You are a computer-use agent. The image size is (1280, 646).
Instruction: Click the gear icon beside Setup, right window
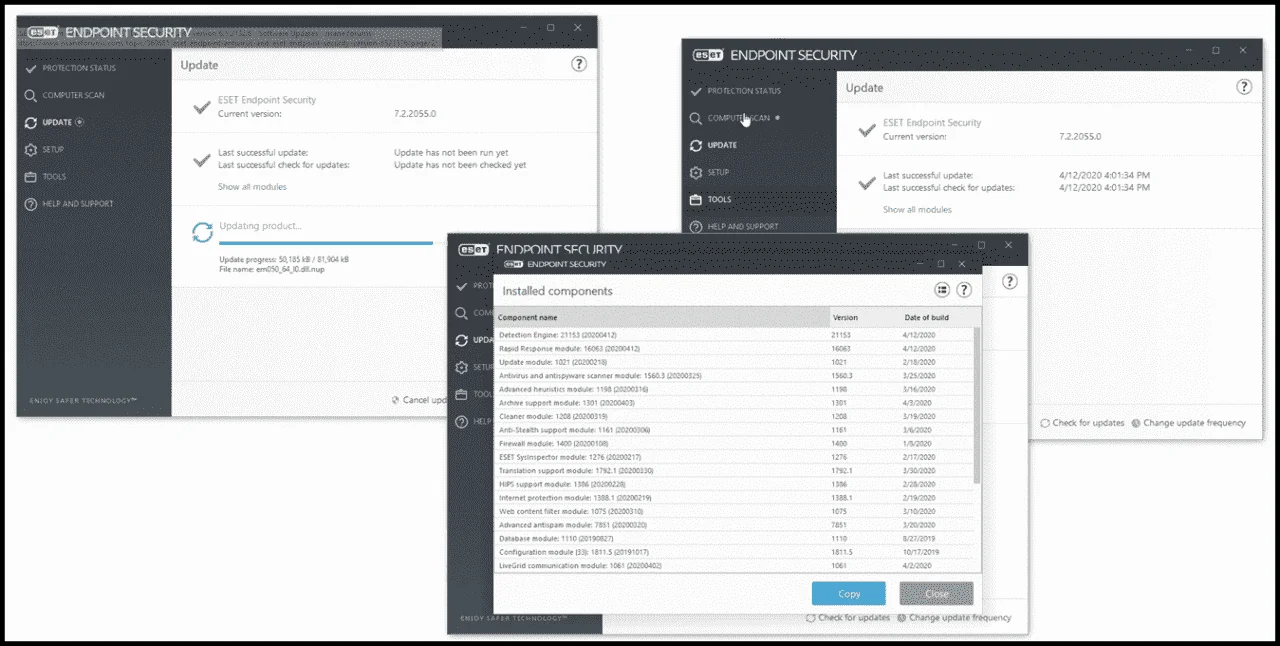[x=696, y=172]
